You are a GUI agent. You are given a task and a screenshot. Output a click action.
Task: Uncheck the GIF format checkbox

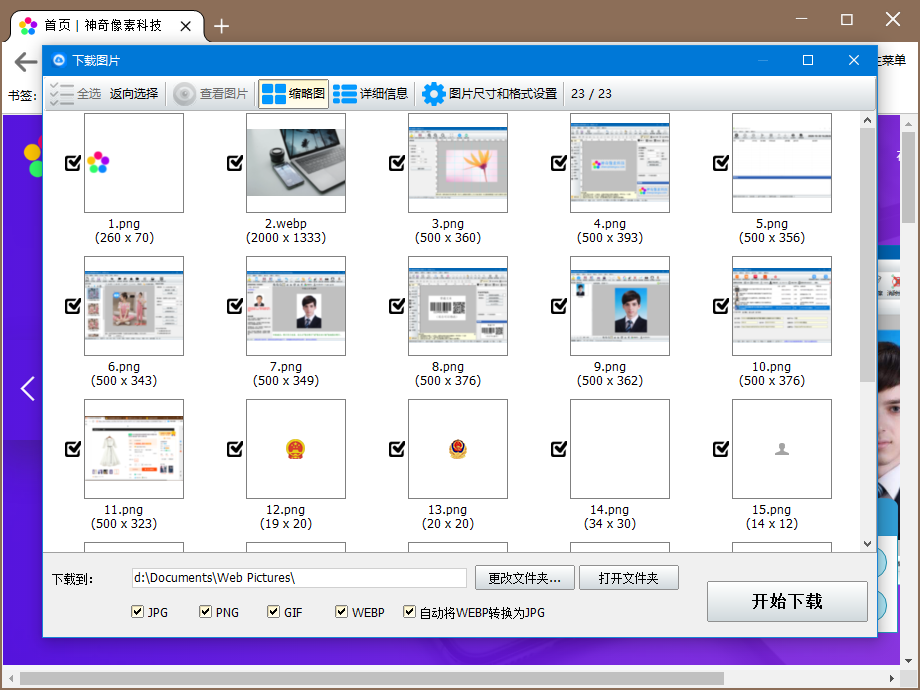click(x=273, y=612)
